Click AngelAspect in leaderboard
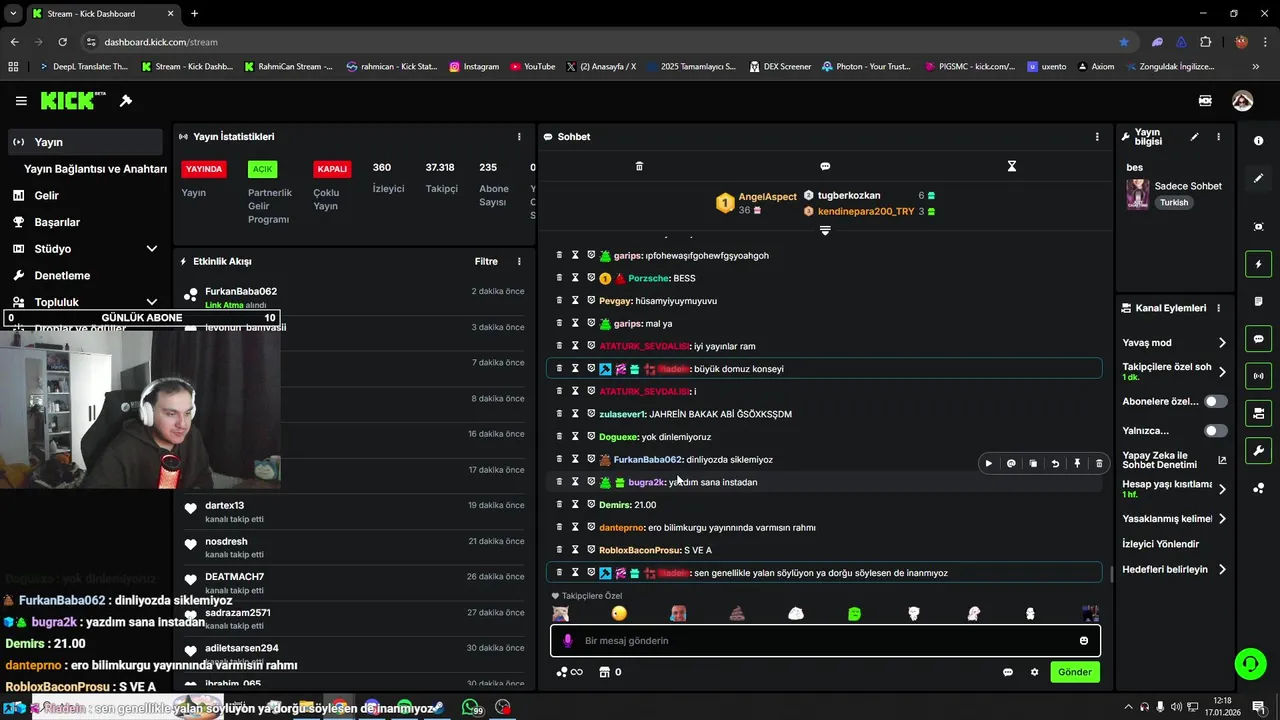Screen dimensions: 1280x720 (x=767, y=197)
